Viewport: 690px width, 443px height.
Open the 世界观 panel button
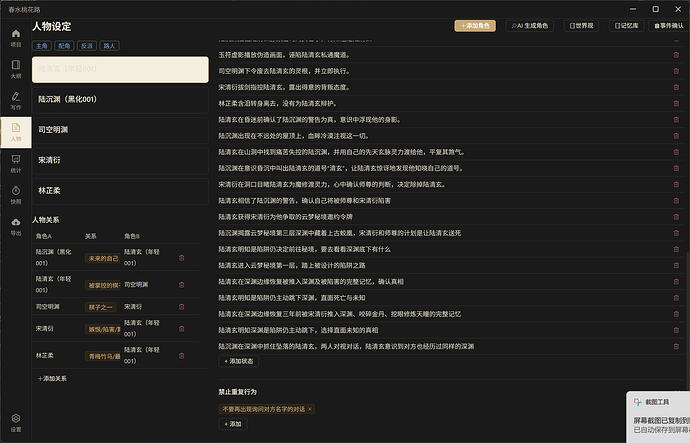[581, 26]
